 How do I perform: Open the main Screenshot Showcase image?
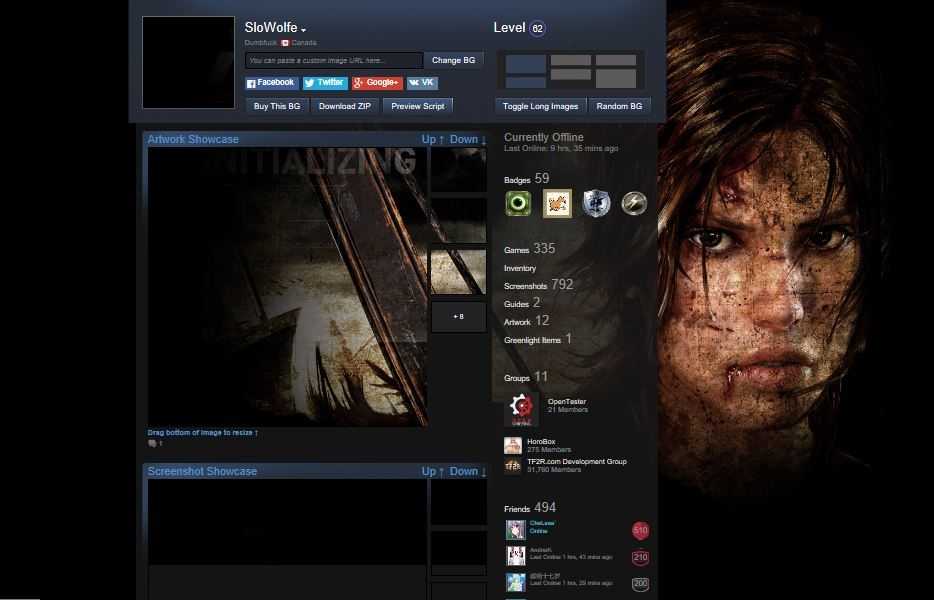[287, 521]
